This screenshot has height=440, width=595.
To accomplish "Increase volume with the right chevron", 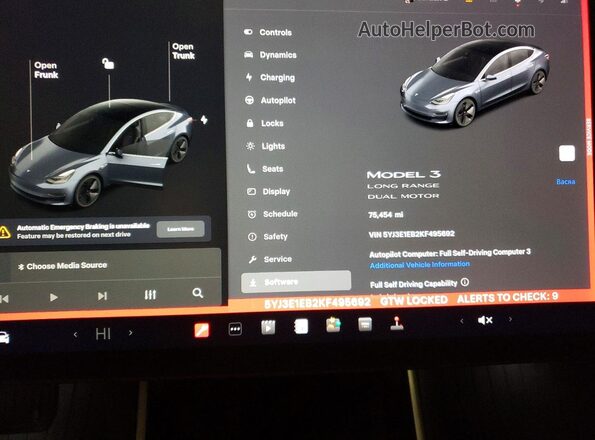I will coord(510,319).
